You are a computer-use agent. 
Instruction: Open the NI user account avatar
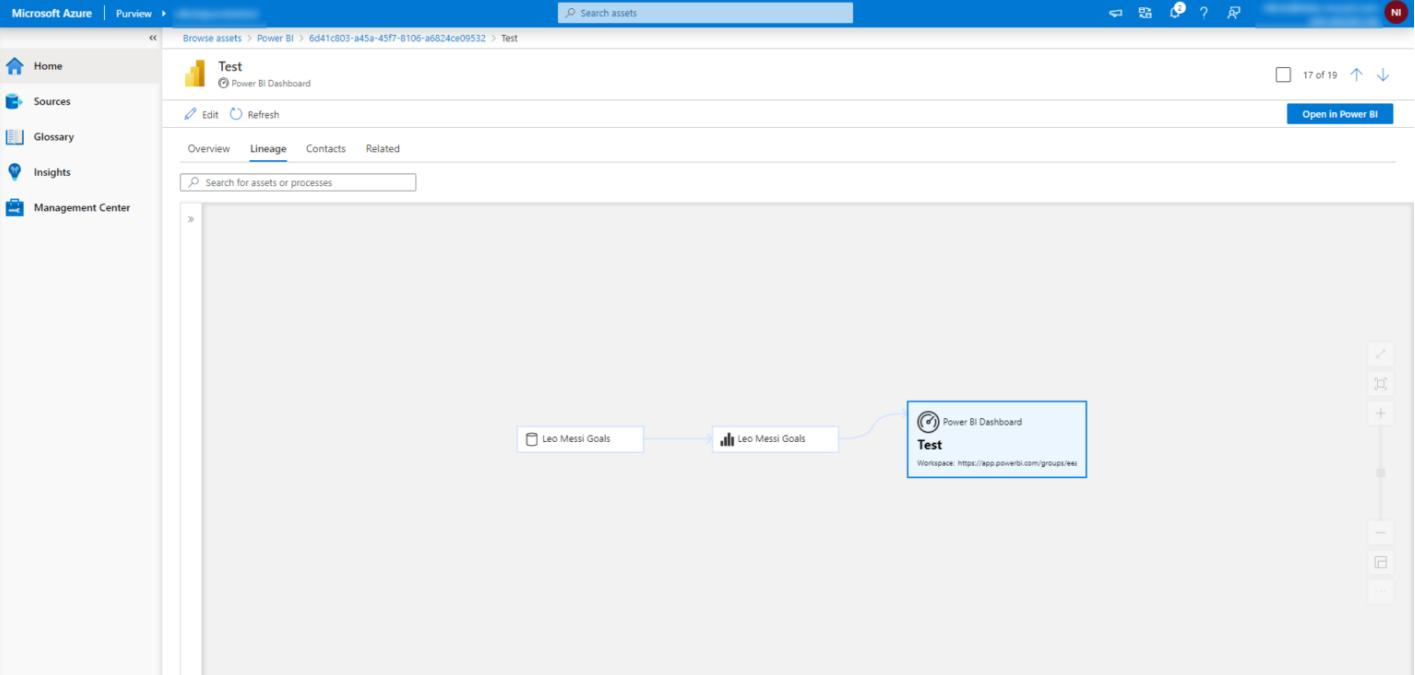coord(1394,13)
